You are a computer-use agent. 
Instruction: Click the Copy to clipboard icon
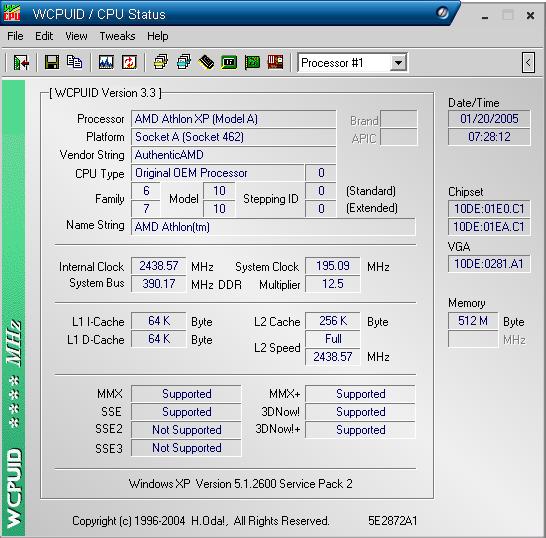[74, 63]
